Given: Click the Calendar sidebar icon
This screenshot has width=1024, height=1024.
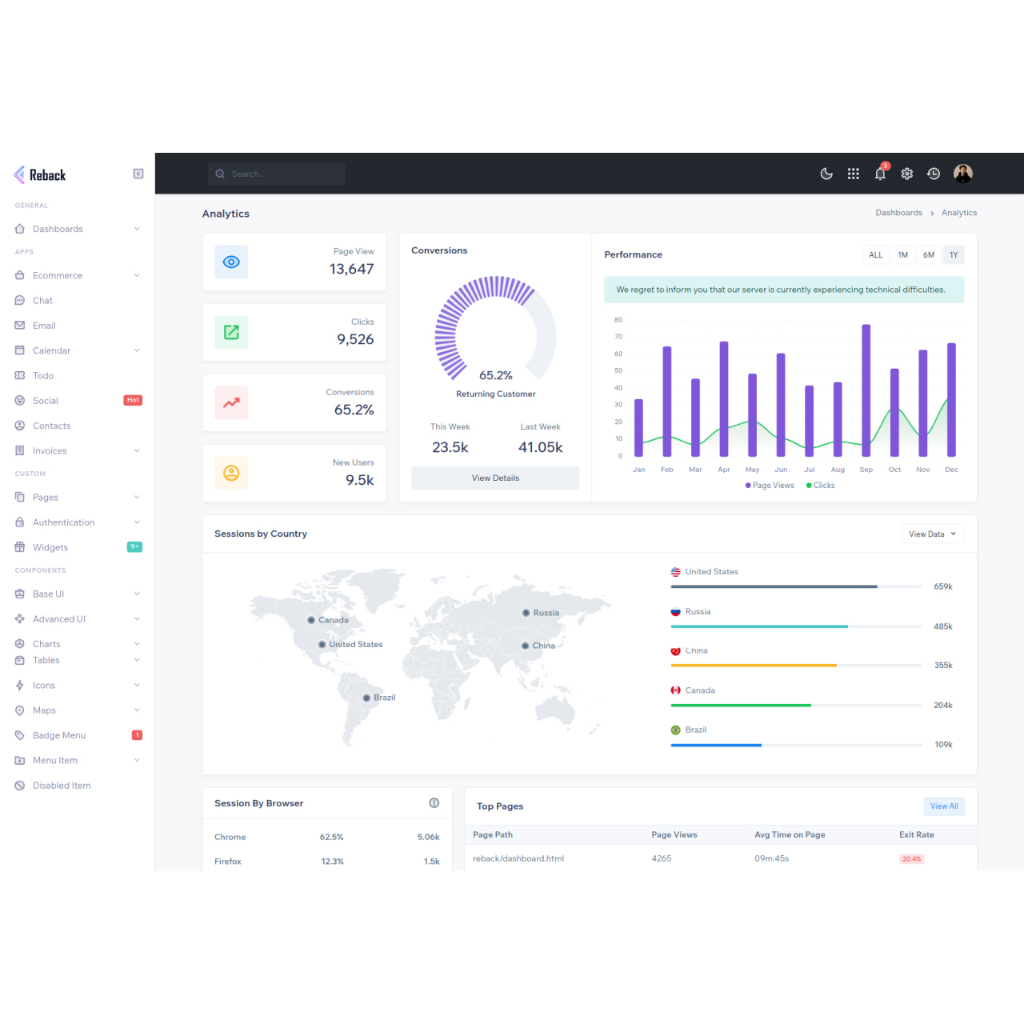Looking at the screenshot, I should coord(20,351).
